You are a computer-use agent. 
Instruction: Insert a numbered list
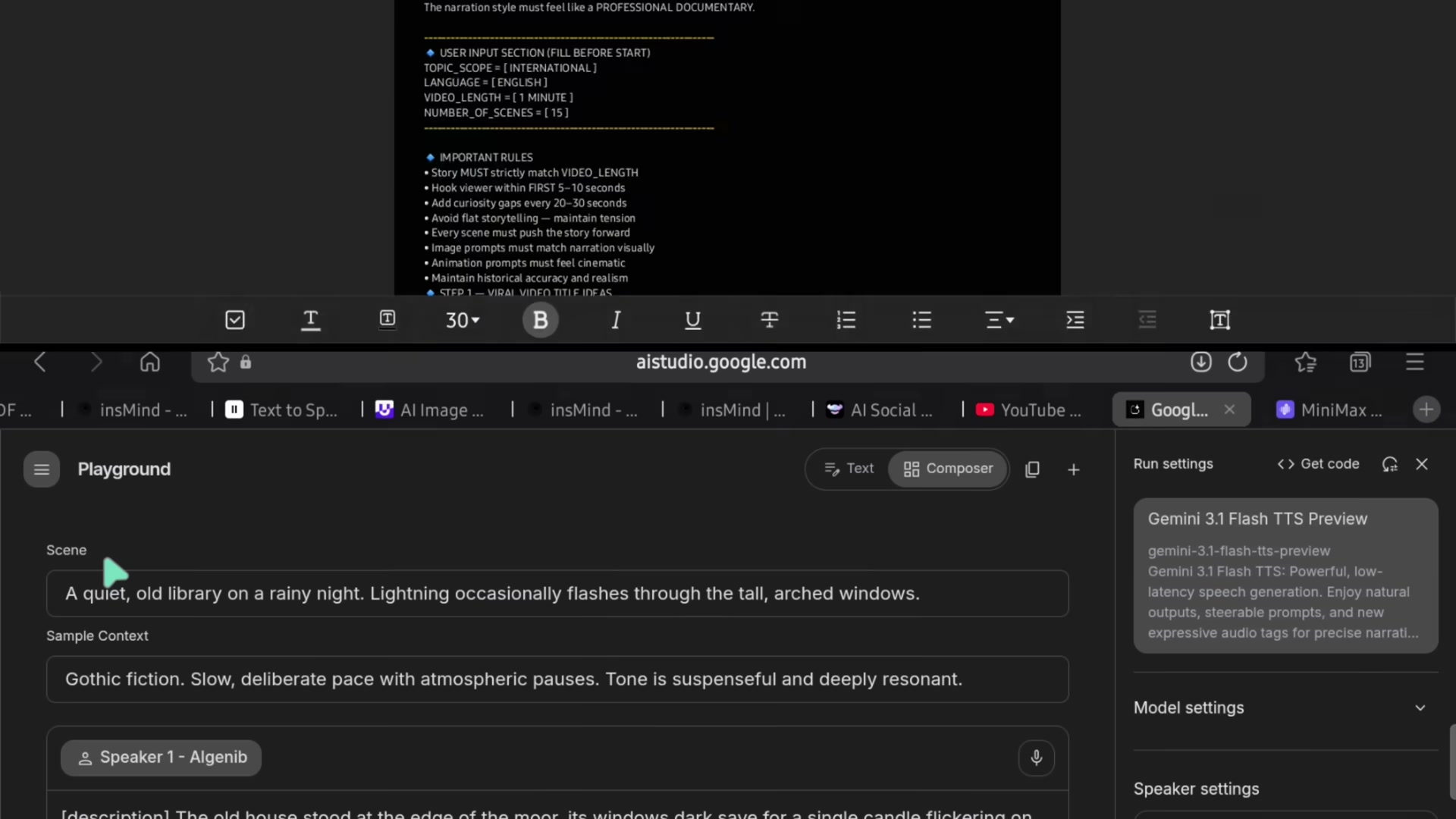846,320
